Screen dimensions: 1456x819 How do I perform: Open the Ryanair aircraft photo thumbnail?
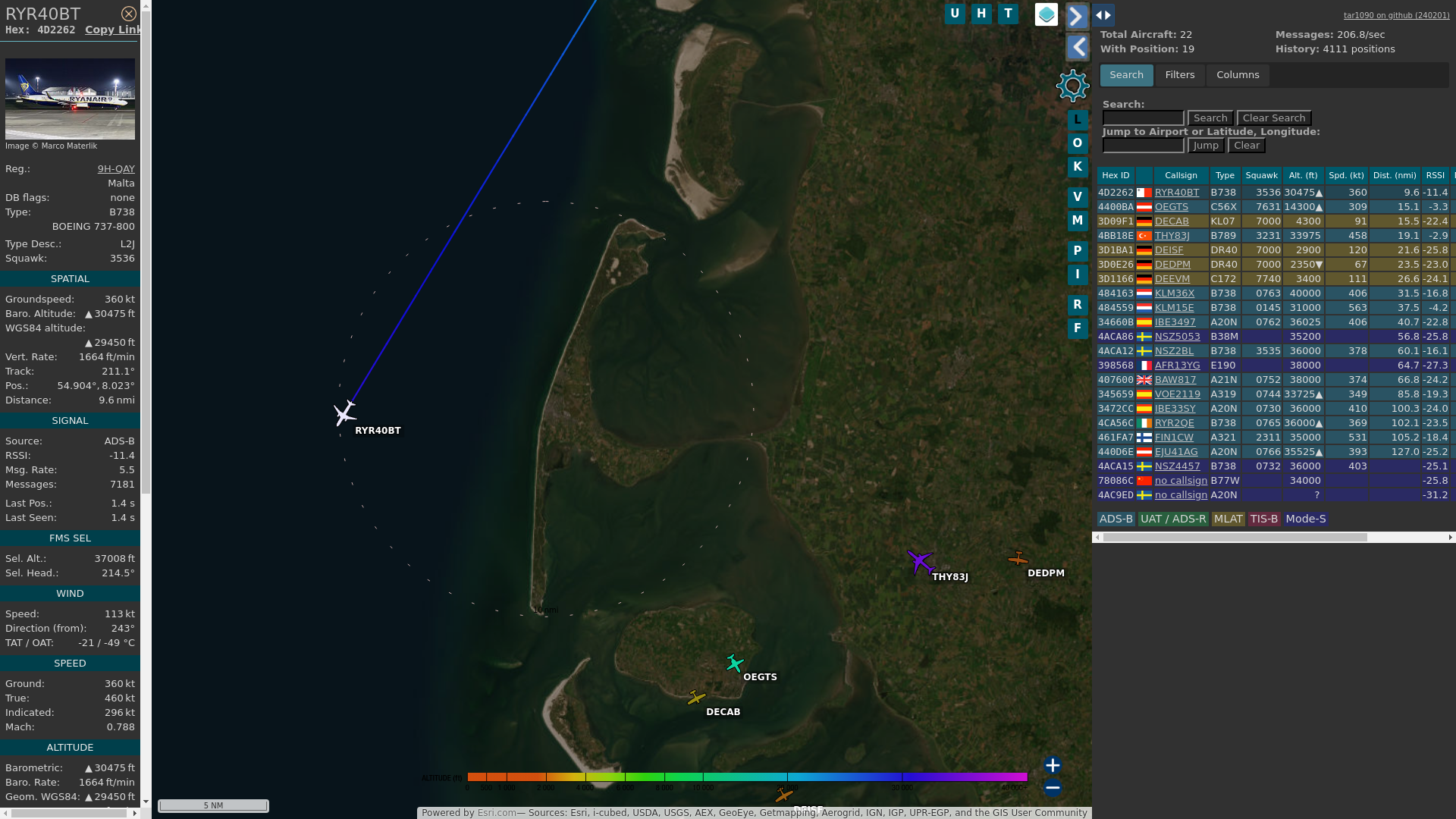coord(70,99)
